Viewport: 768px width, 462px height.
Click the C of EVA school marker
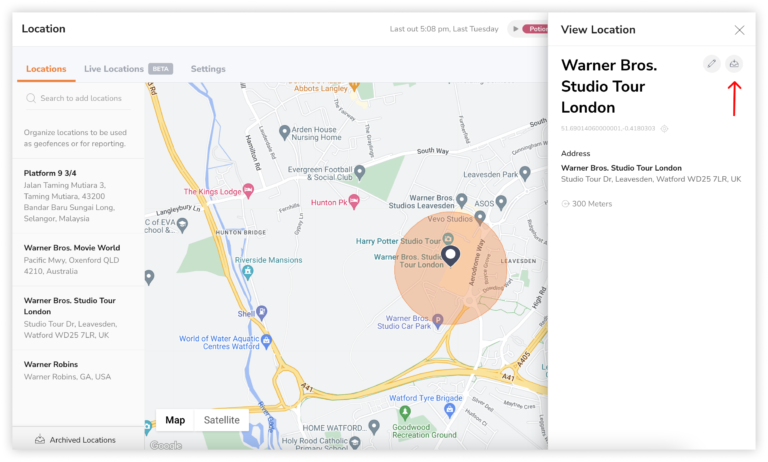[182, 225]
